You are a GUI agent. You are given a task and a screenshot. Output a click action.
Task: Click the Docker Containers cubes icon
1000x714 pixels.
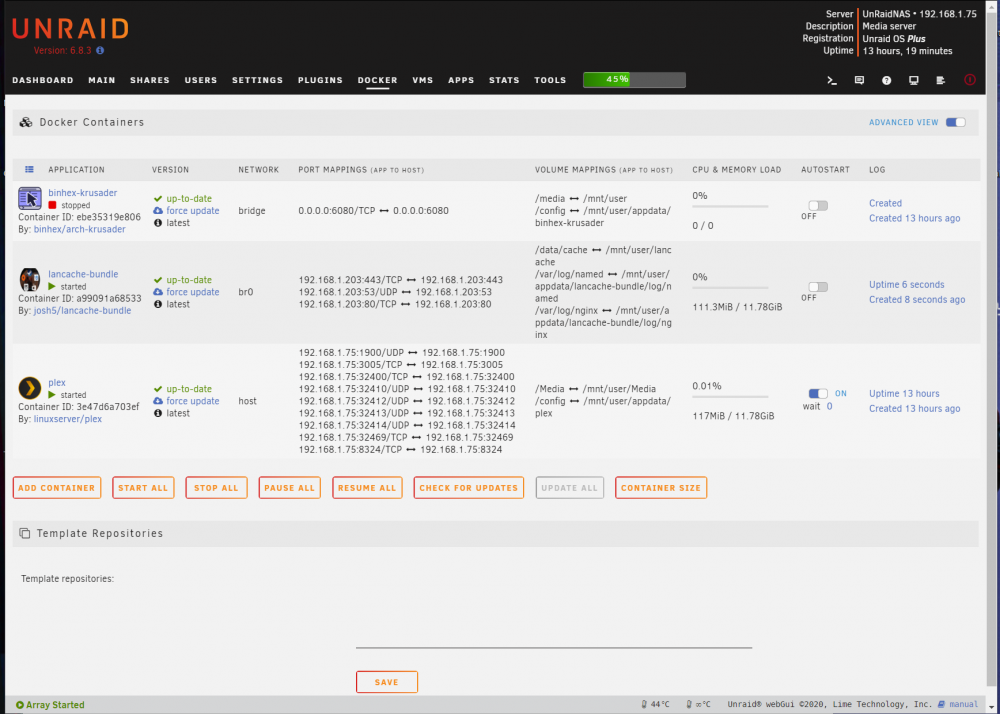pos(26,122)
